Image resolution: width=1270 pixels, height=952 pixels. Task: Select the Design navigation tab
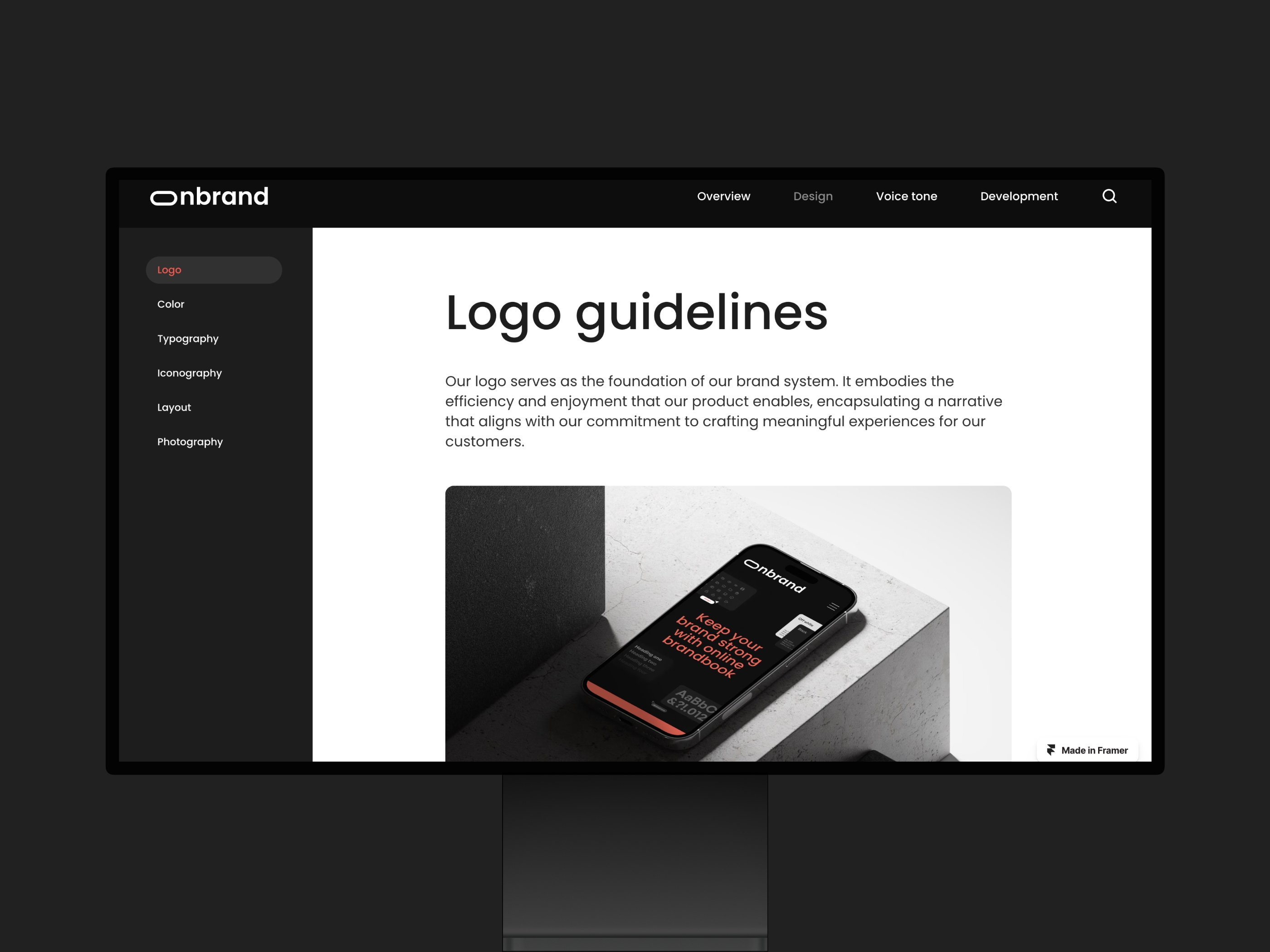click(812, 195)
